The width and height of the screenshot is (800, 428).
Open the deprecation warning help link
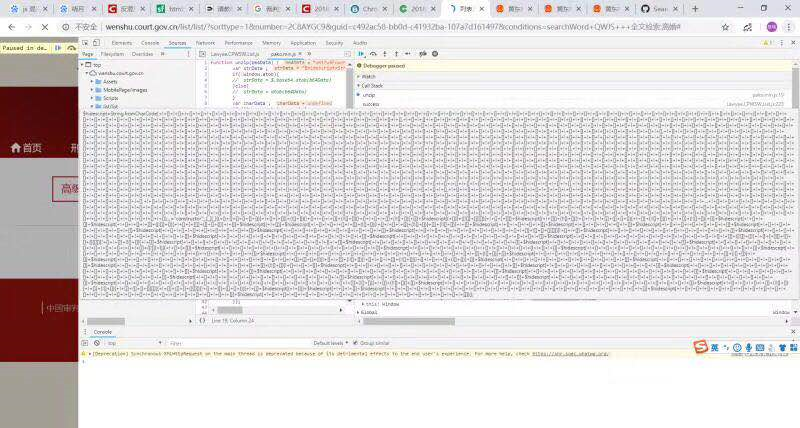pyautogui.click(x=570, y=354)
